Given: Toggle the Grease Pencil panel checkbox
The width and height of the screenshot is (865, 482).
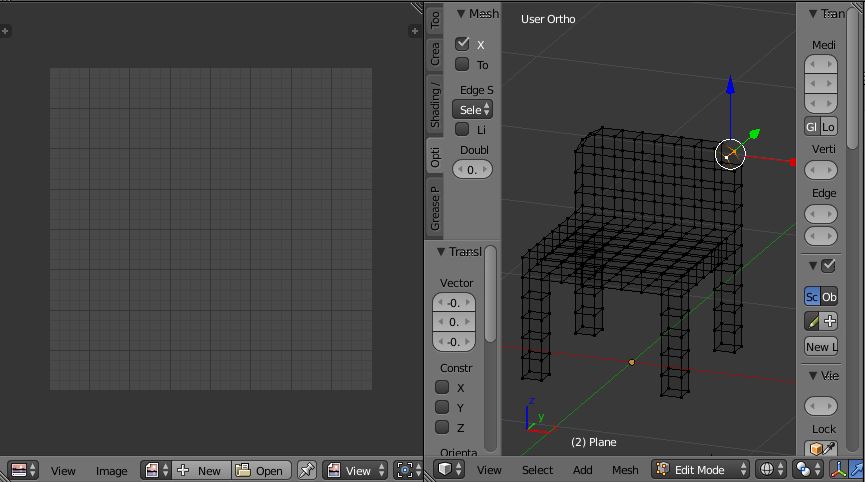Looking at the screenshot, I should (x=828, y=266).
